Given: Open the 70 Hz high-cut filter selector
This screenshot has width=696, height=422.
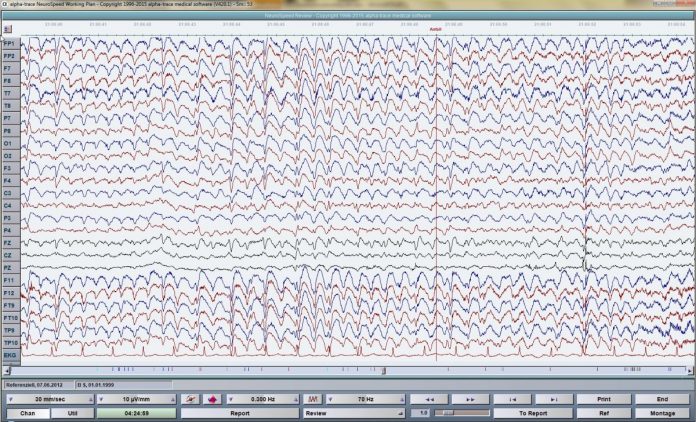Looking at the screenshot, I should click(x=366, y=399).
